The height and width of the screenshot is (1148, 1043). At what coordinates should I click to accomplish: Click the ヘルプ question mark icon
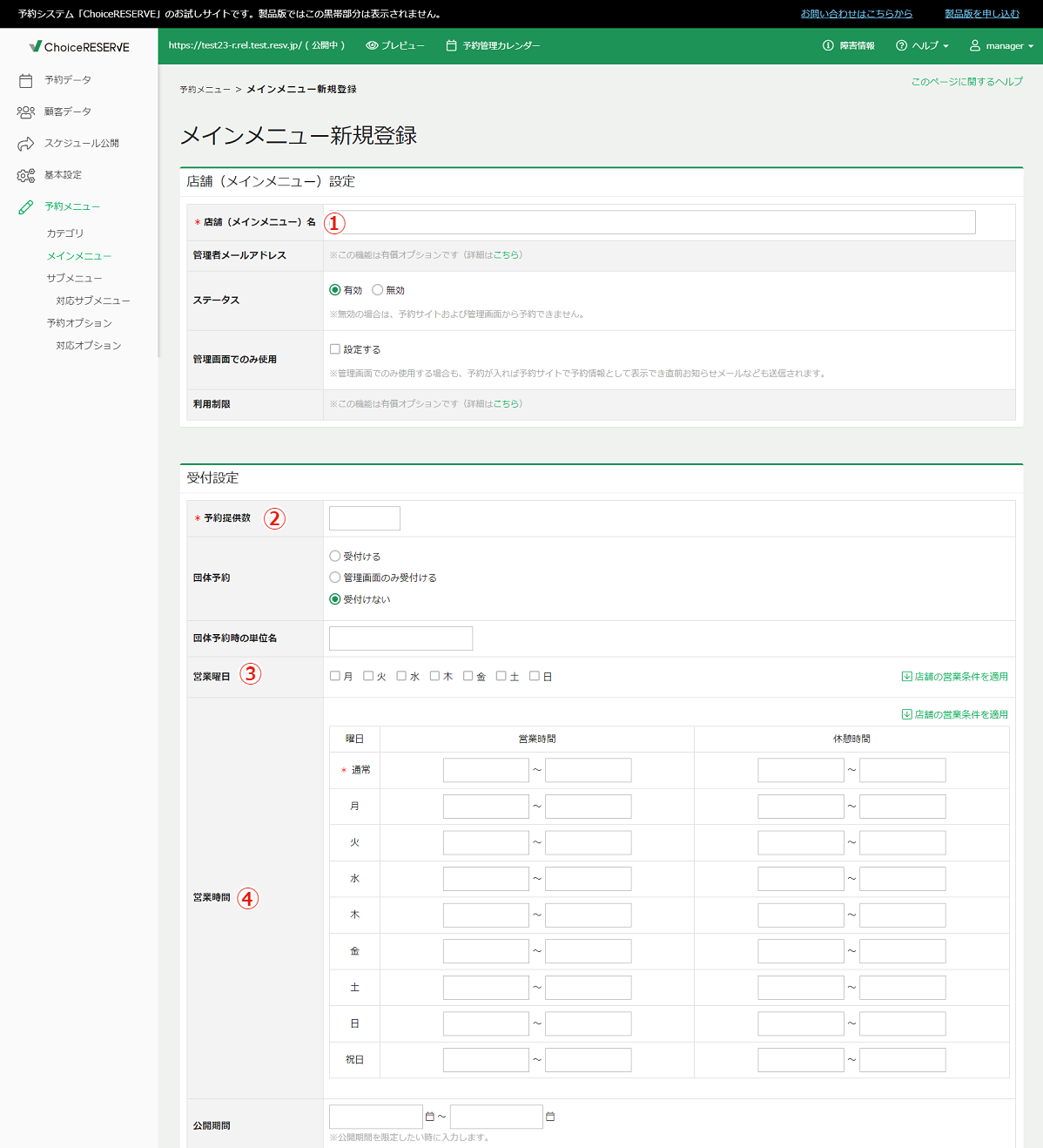click(901, 45)
